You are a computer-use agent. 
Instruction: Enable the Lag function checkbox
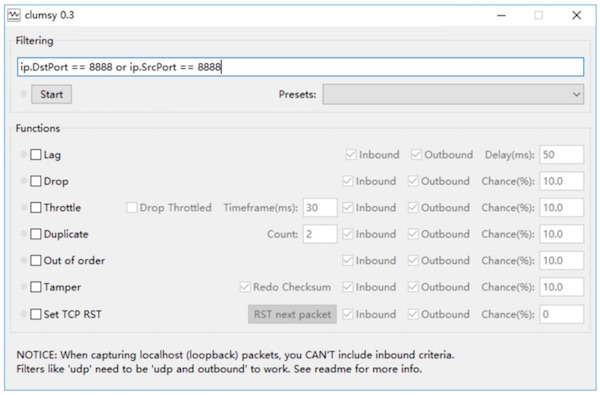point(36,155)
